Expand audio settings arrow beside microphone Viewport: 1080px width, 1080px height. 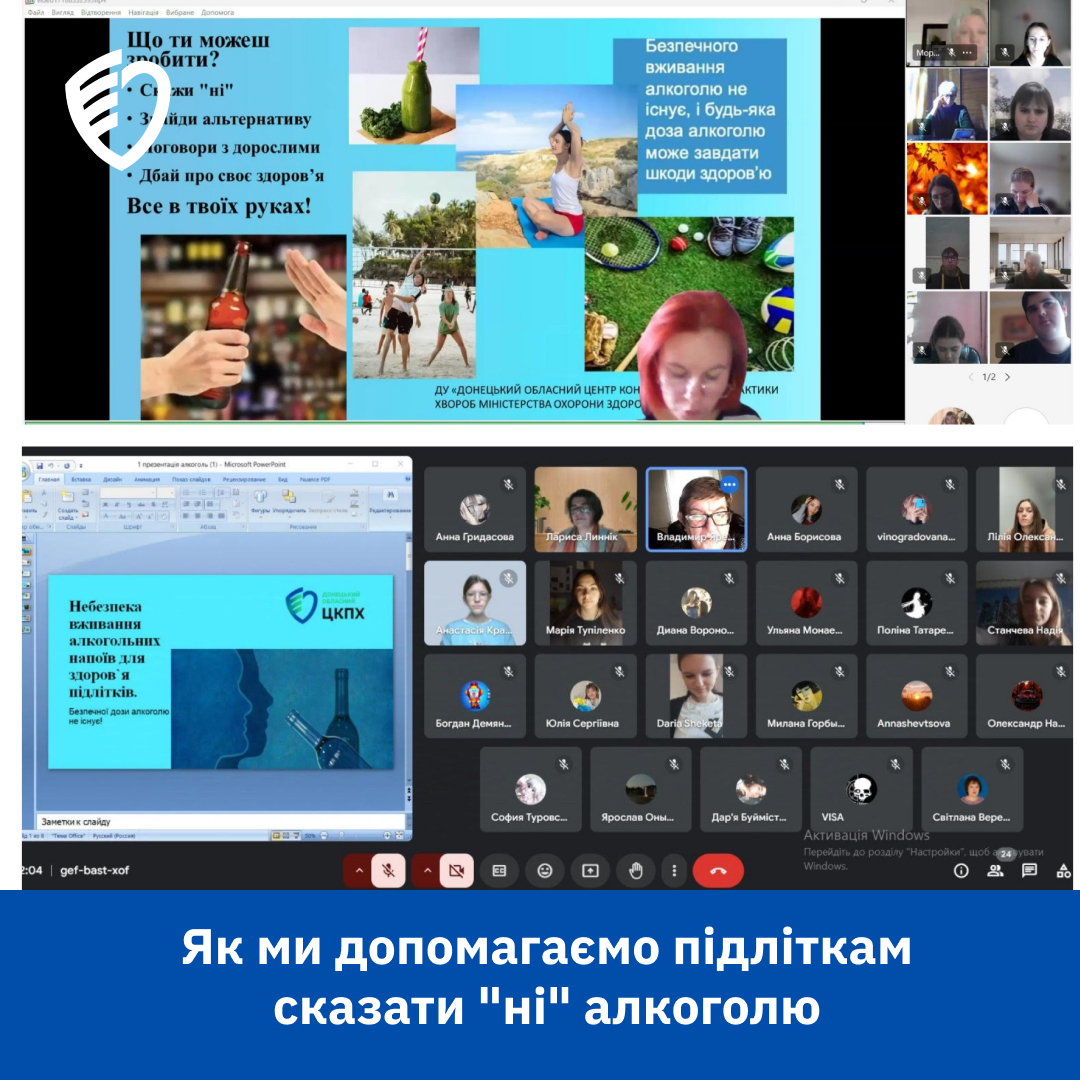(x=358, y=871)
